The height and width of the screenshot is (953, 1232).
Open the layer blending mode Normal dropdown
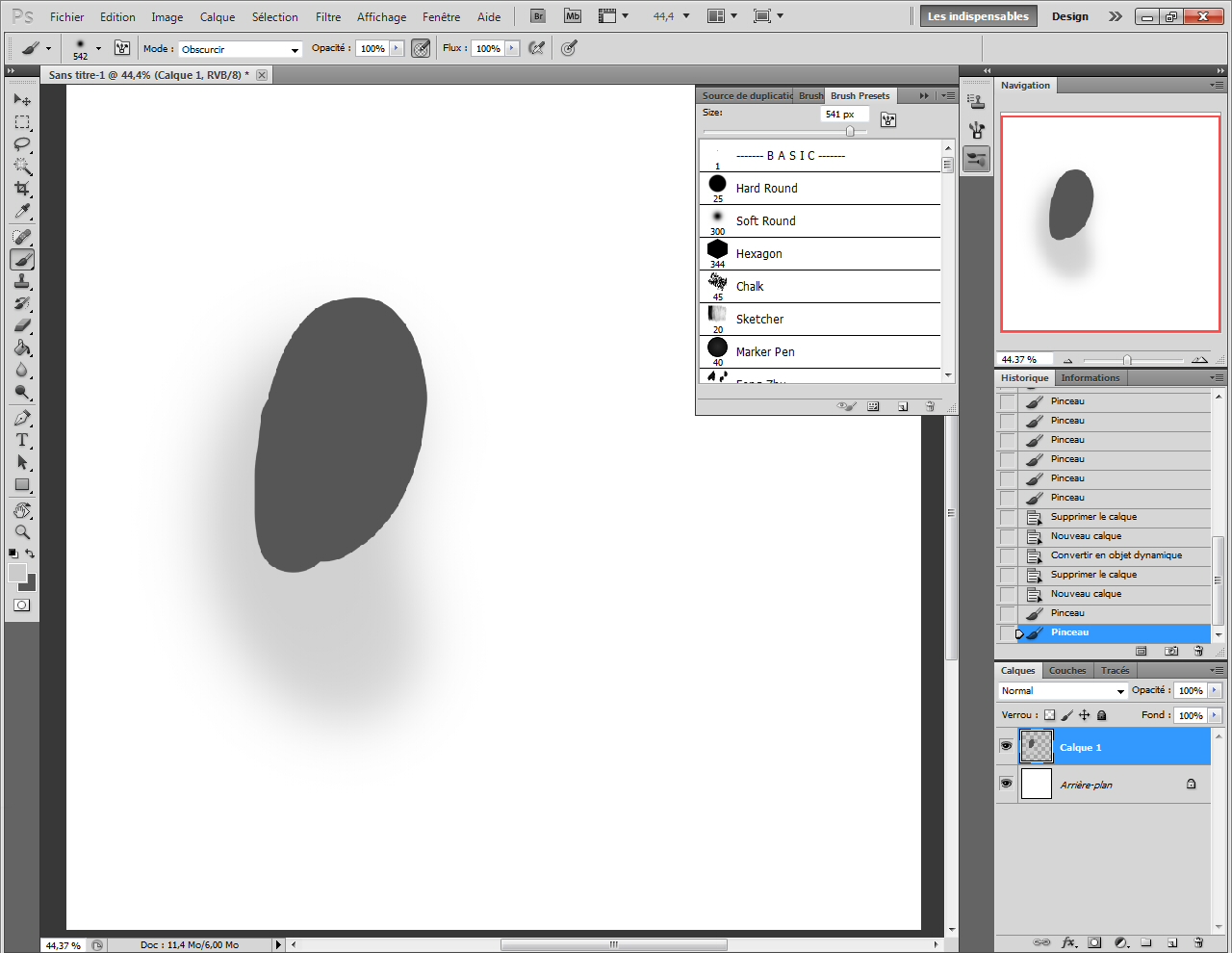coord(1063,691)
